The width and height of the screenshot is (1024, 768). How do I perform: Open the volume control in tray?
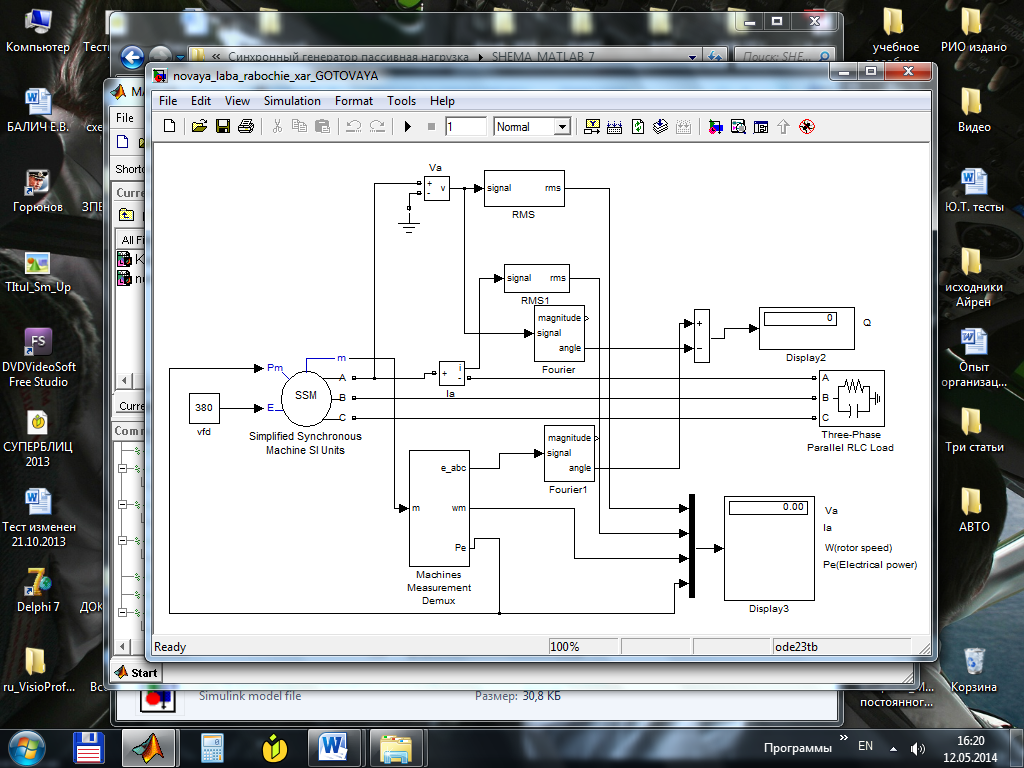(918, 748)
